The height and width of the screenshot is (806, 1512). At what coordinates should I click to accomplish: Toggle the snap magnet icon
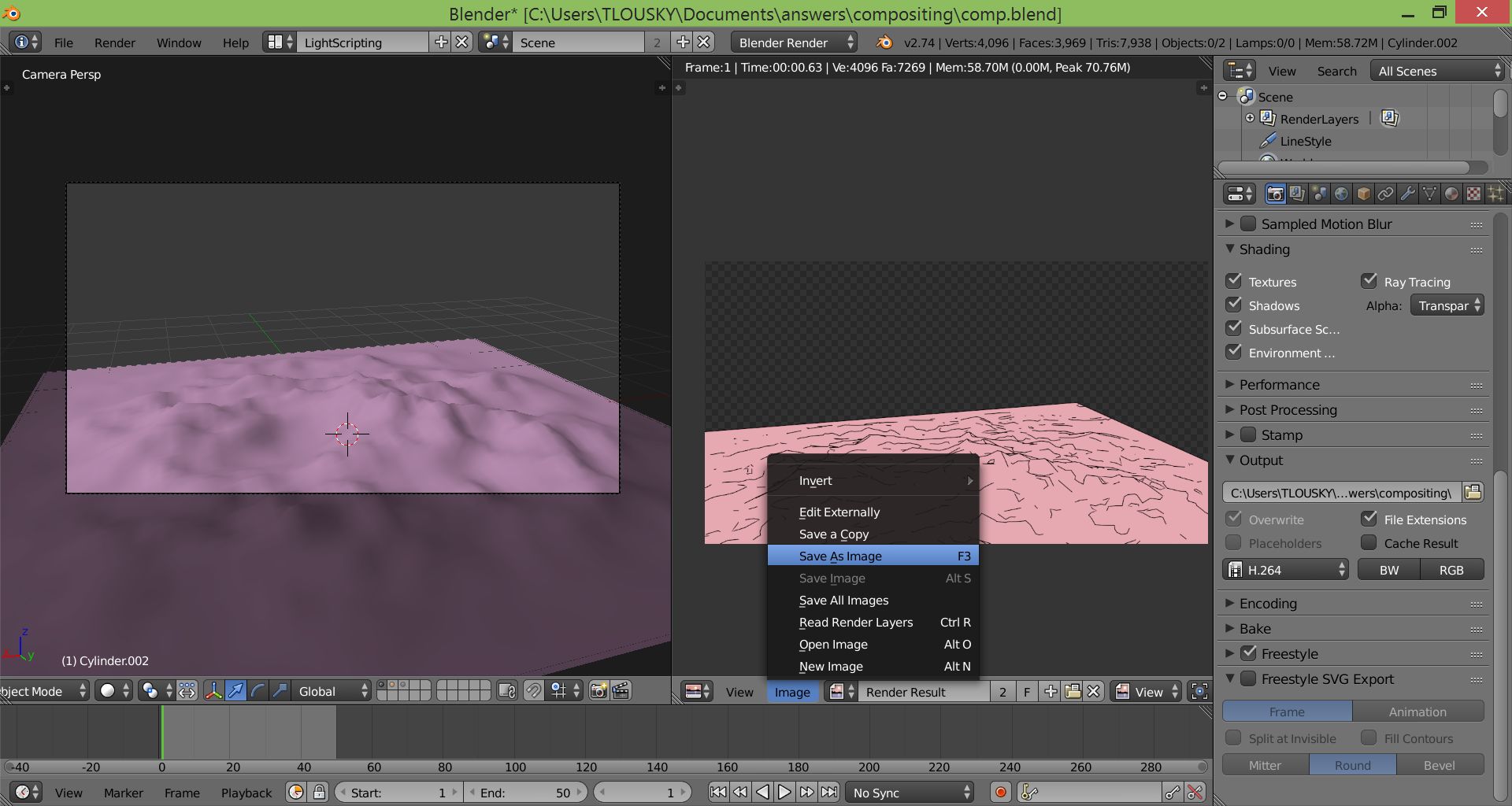click(x=533, y=691)
